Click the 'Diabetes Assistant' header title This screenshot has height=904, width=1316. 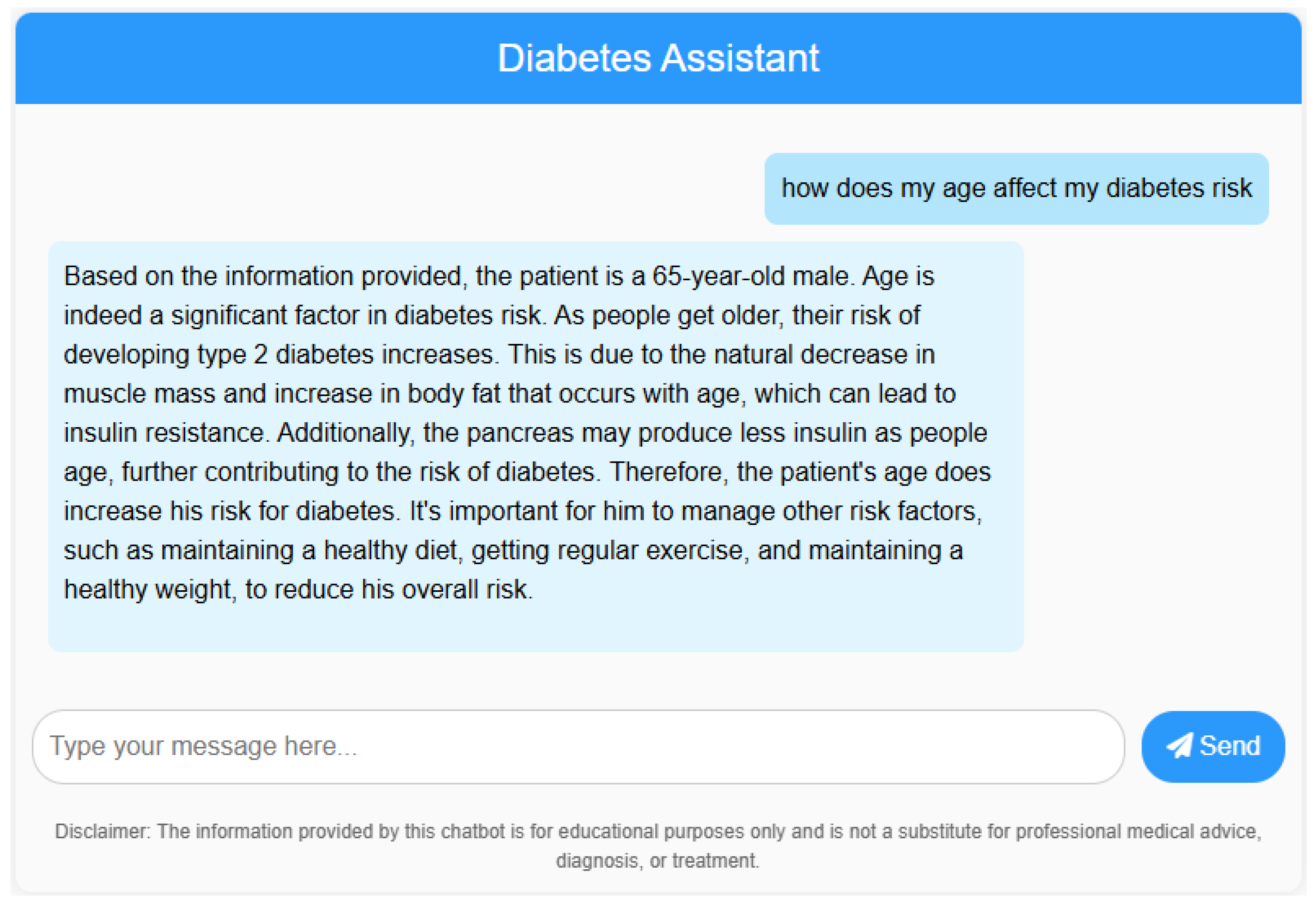[x=658, y=58]
